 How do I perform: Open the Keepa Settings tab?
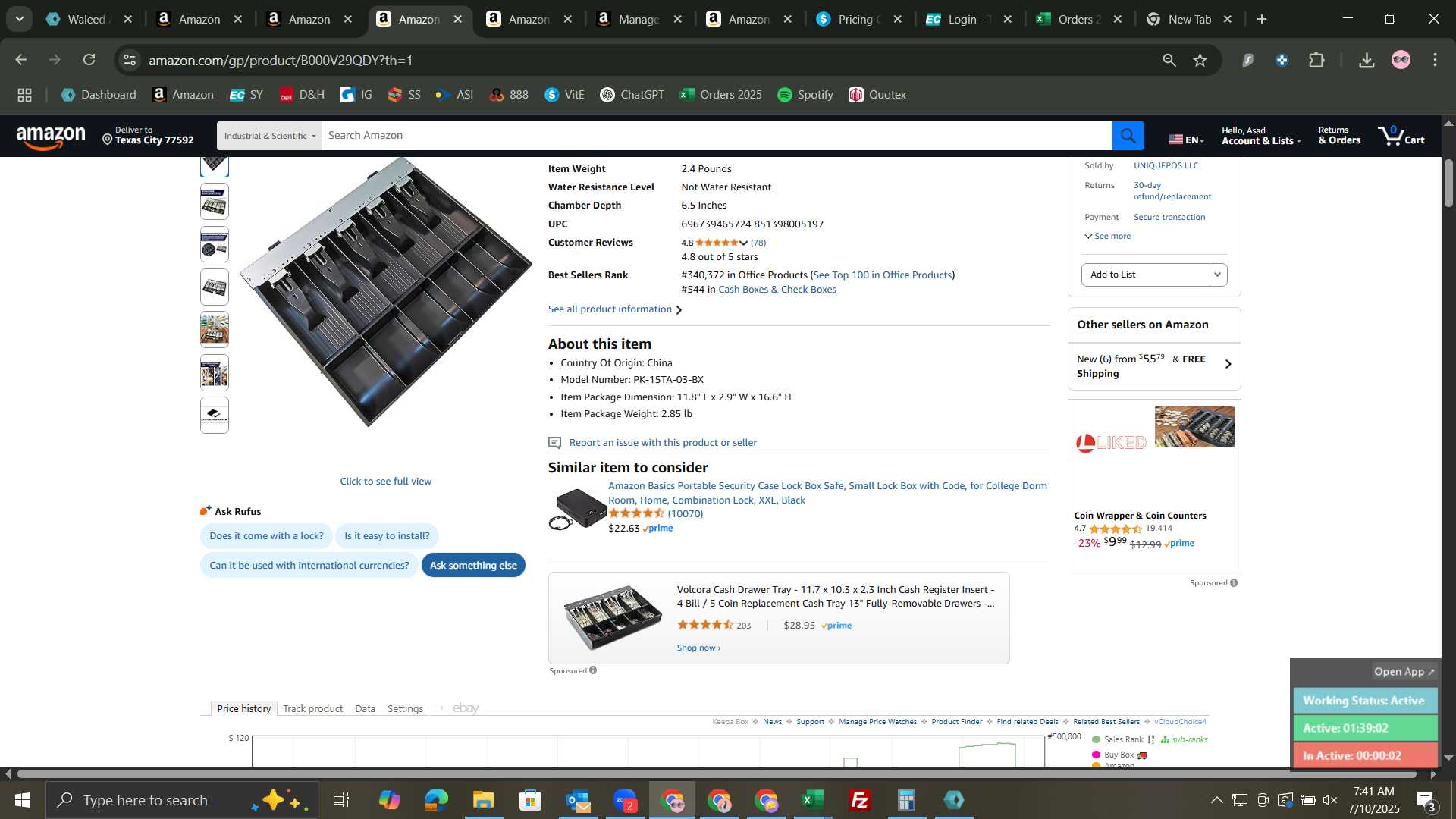(x=405, y=708)
